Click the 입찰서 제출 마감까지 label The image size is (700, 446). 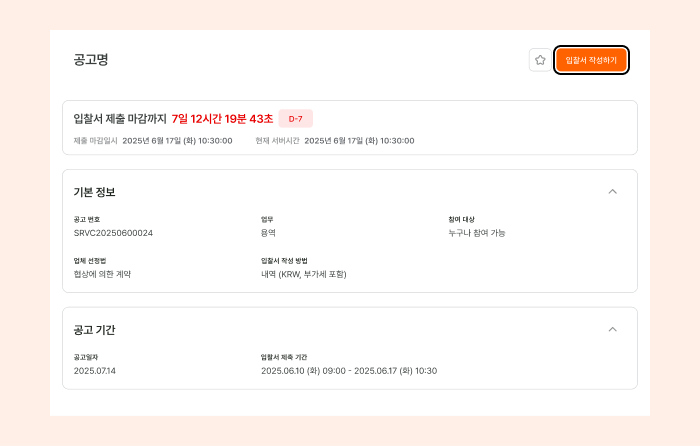click(120, 119)
